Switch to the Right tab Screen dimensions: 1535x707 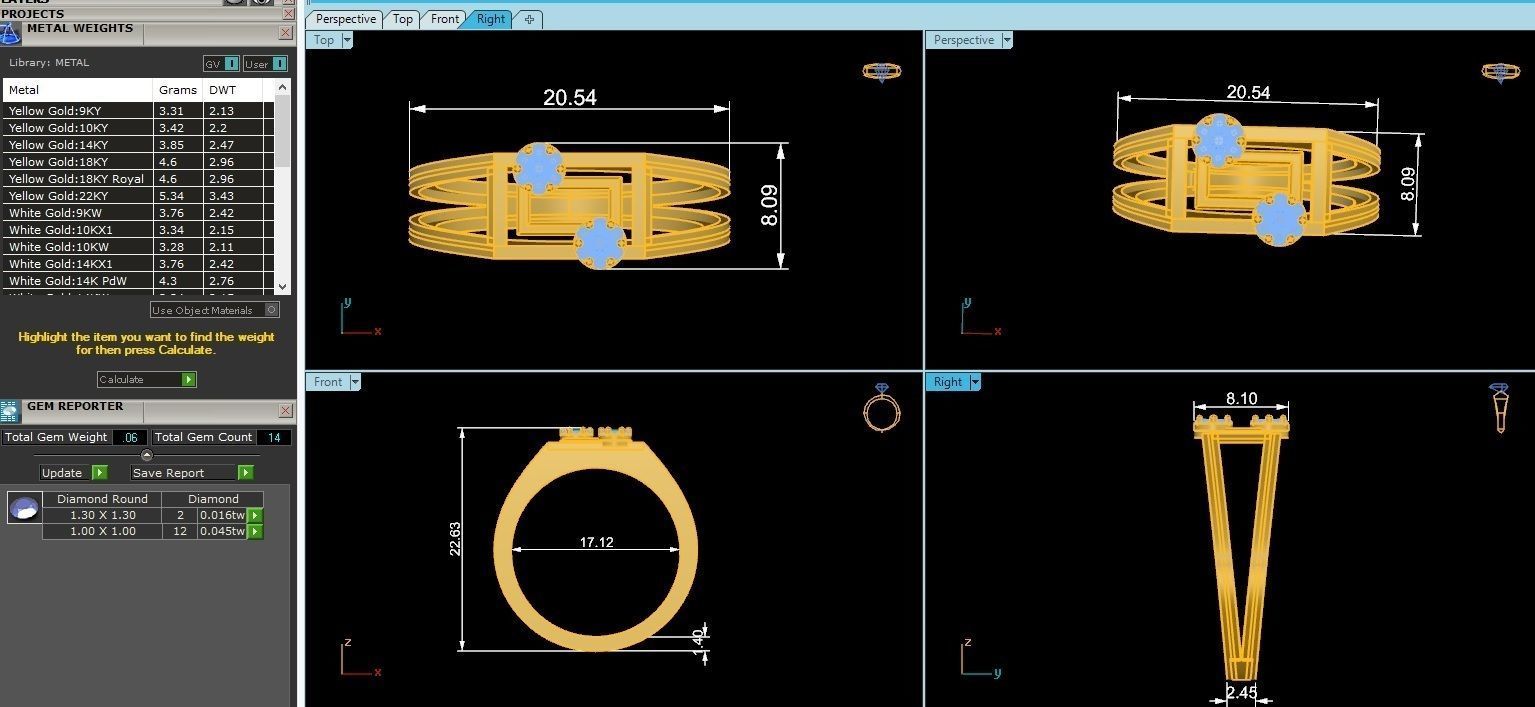coord(491,19)
